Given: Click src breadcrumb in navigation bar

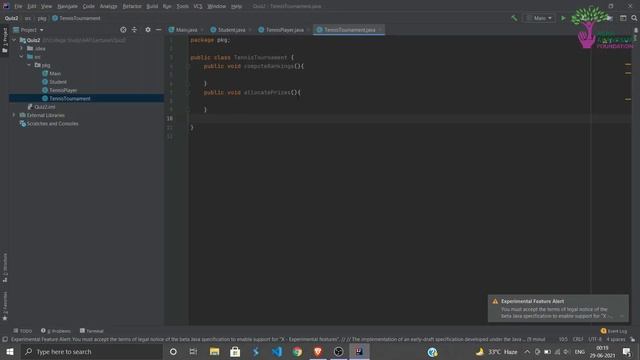Looking at the screenshot, I should pyautogui.click(x=28, y=18).
